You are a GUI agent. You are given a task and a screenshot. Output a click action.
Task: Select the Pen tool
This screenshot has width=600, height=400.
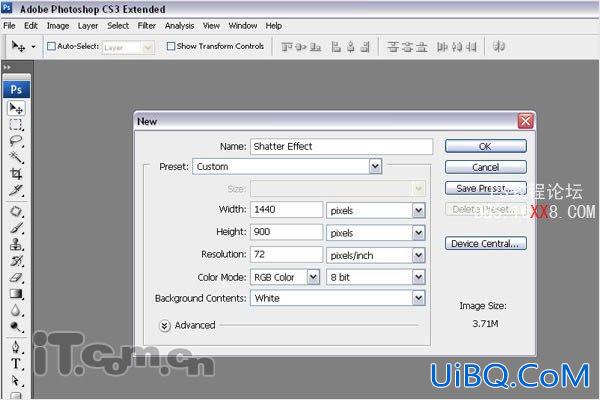tap(16, 347)
